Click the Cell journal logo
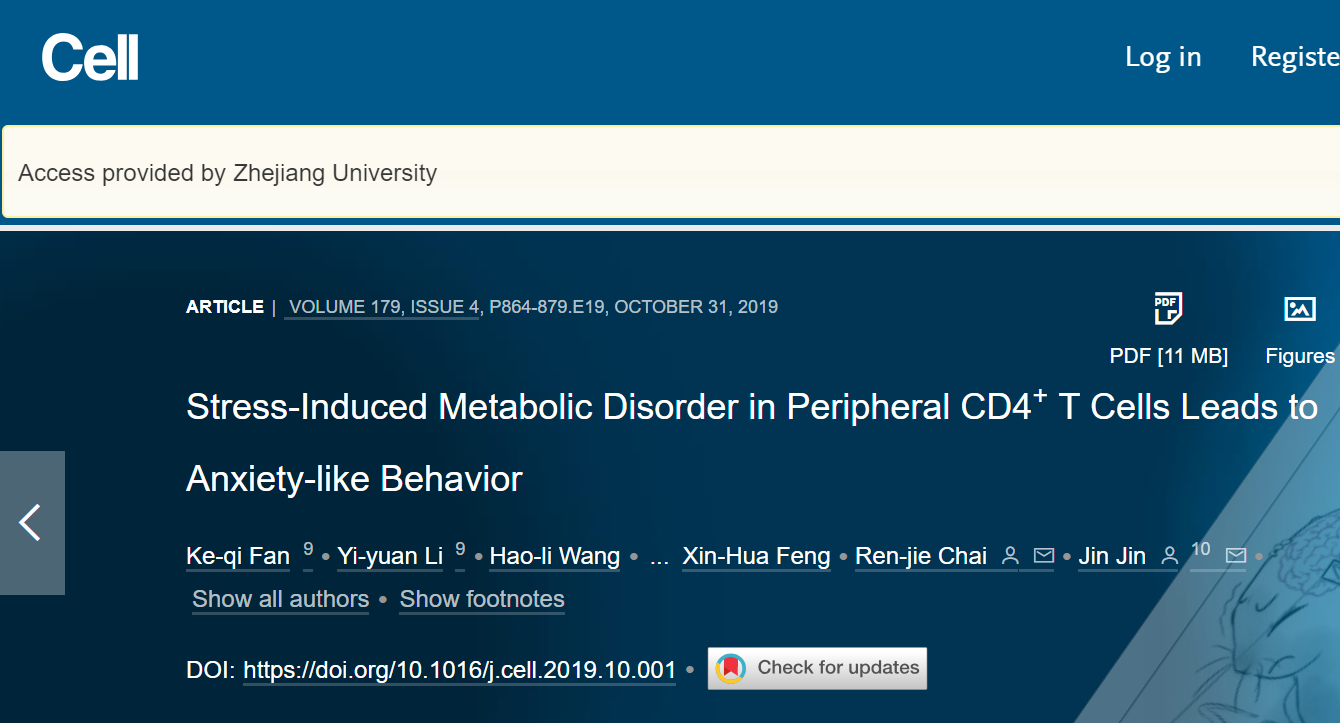Viewport: 1340px width, 723px height. (x=90, y=57)
